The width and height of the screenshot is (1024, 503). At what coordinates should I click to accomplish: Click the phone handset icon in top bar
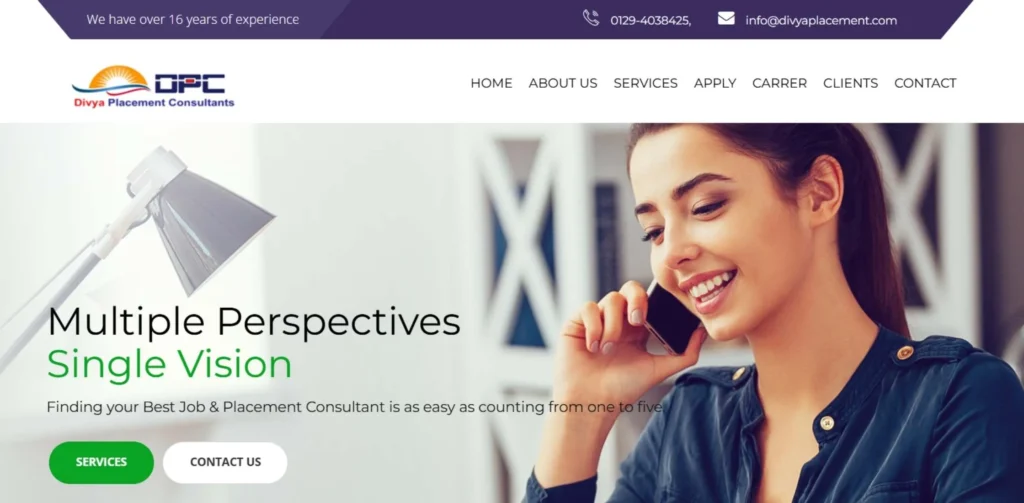(590, 18)
